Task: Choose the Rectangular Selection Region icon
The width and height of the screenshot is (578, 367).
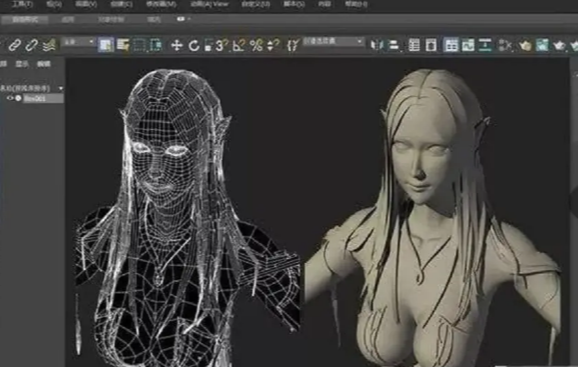Action: 139,45
